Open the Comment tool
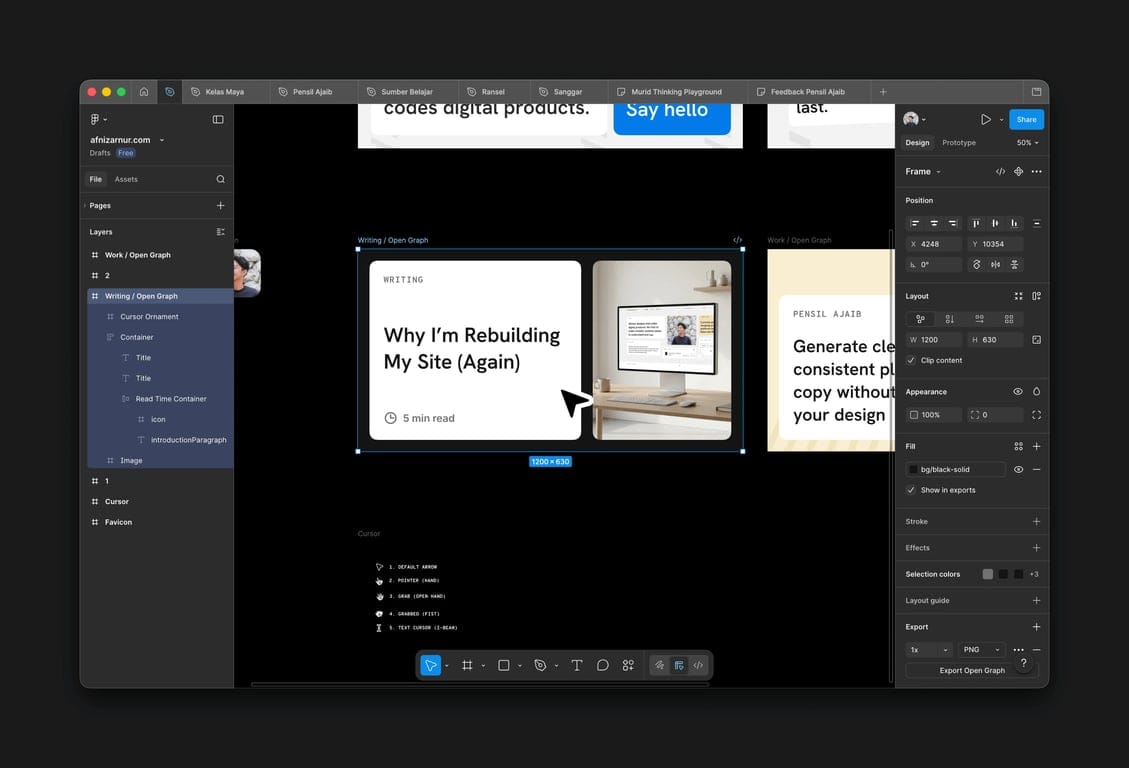 tap(603, 665)
